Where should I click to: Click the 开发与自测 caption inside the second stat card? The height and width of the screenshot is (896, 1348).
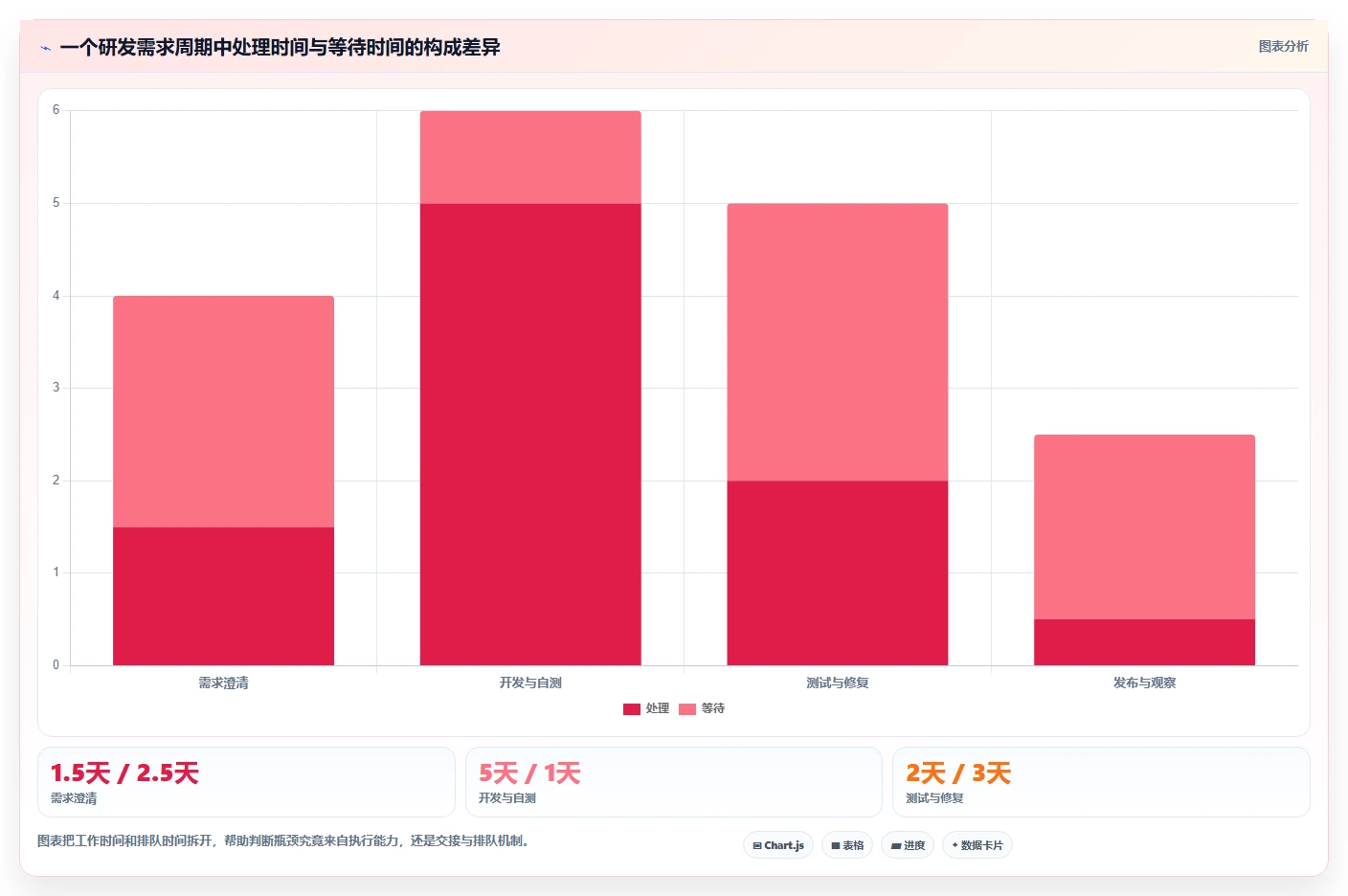point(506,798)
